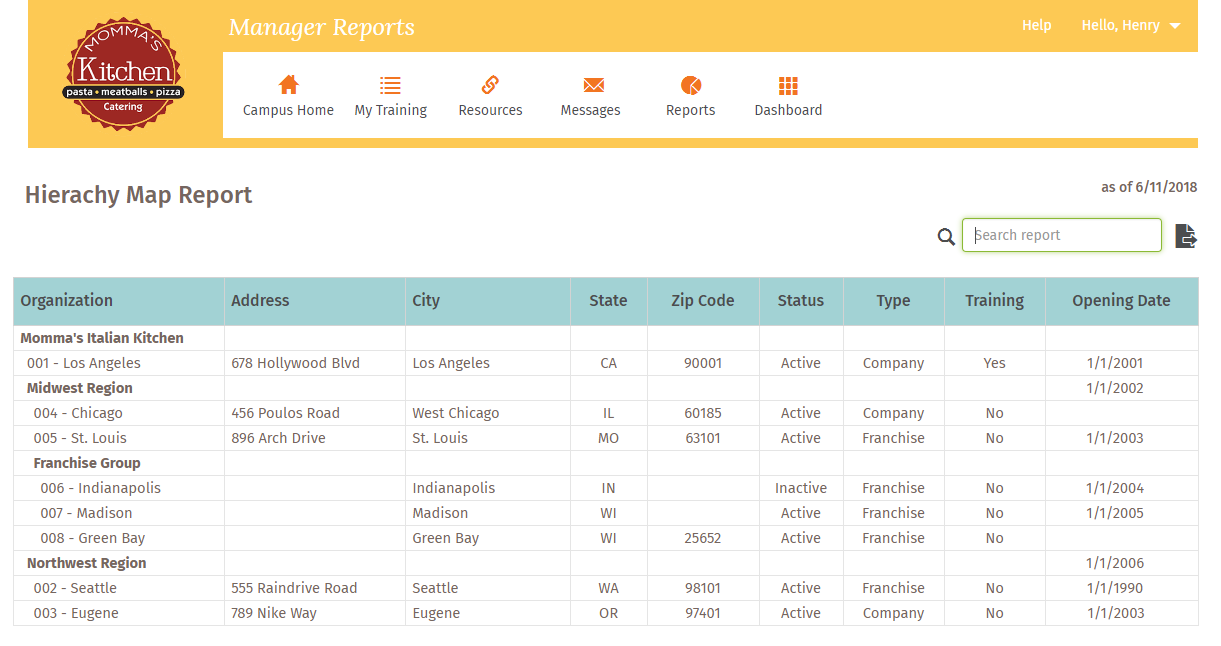Sort by the Opening Date column header

pos(1121,300)
